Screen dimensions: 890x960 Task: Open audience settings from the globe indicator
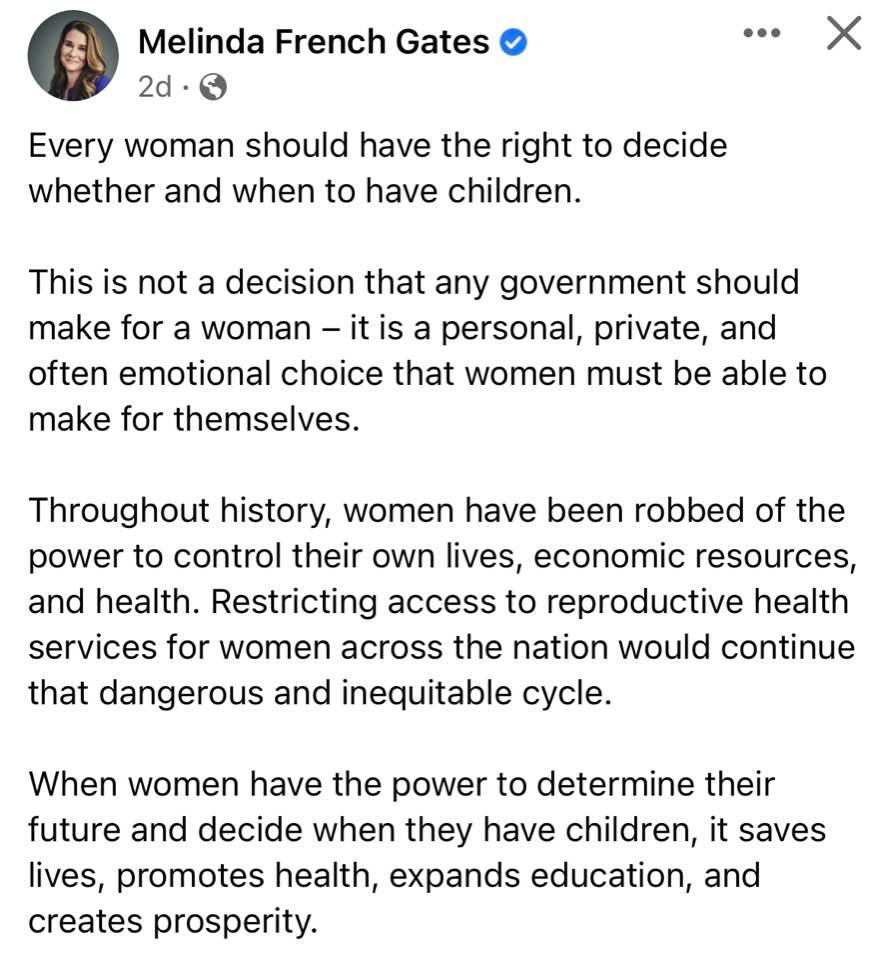(213, 87)
